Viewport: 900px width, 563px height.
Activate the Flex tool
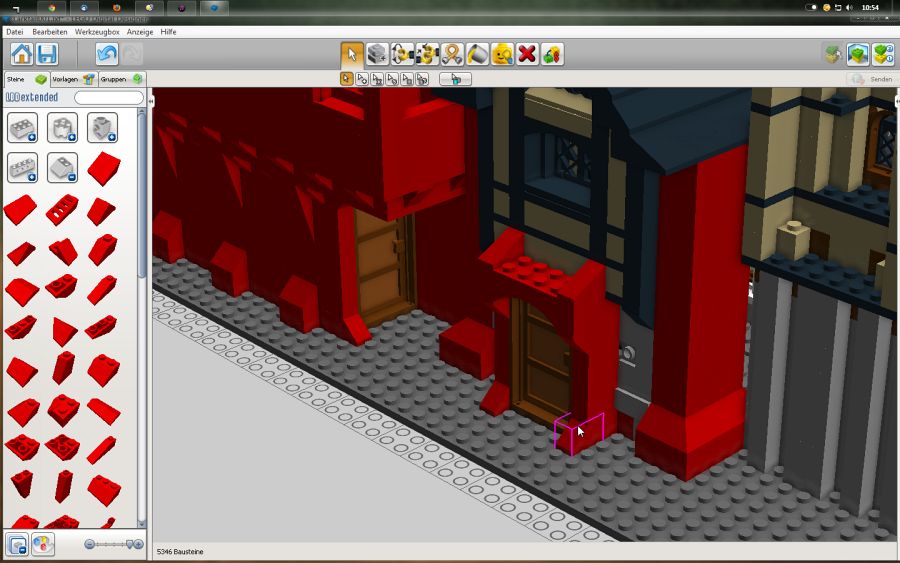[452, 54]
